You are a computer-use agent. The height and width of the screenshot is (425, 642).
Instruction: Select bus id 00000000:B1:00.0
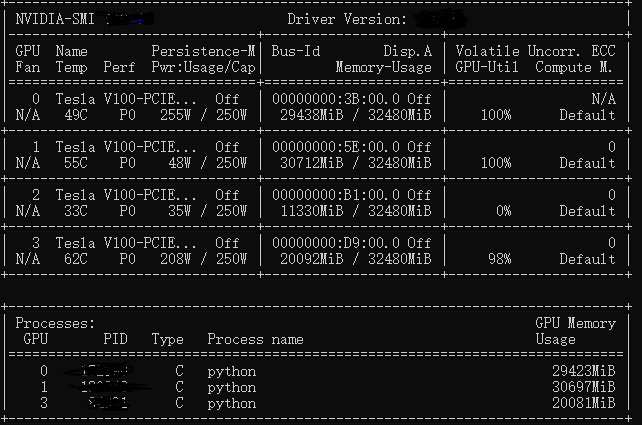336,194
